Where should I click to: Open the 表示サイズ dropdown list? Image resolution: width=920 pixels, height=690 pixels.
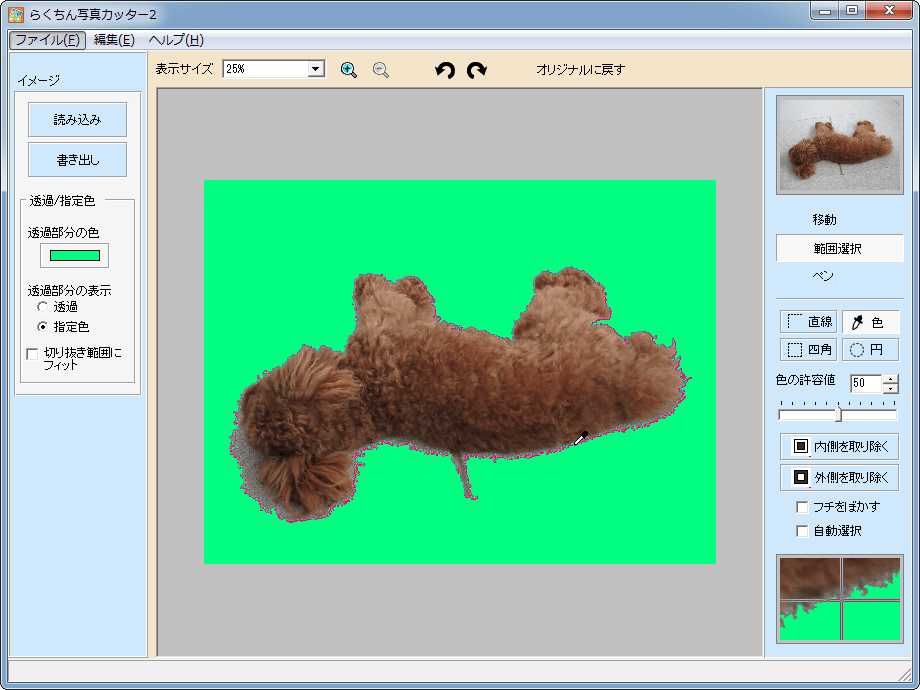[x=316, y=69]
